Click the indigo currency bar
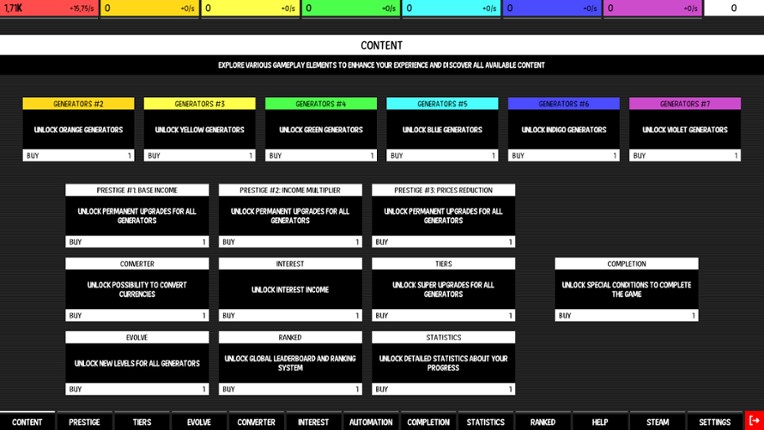Viewport: 764px width, 430px height. tap(552, 8)
